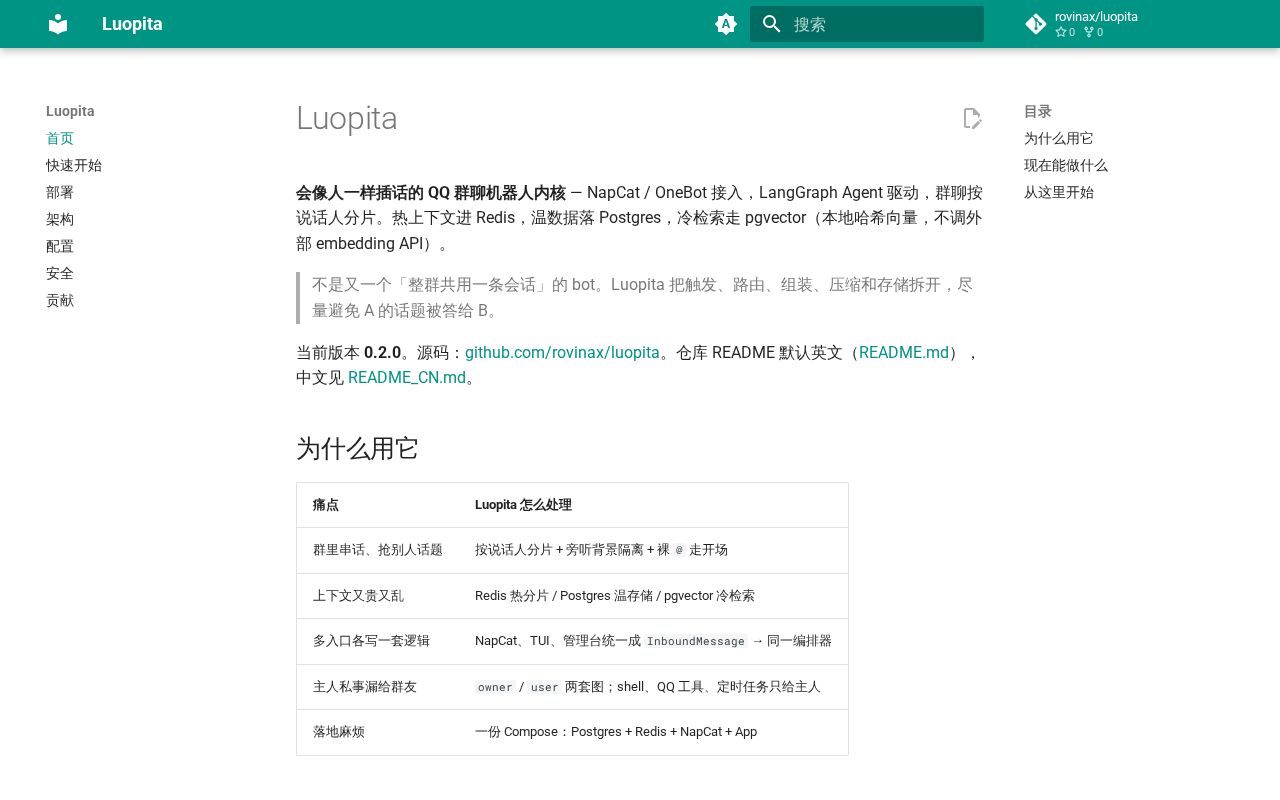Open the 快速开始 page
The image size is (1280, 800).
74,166
